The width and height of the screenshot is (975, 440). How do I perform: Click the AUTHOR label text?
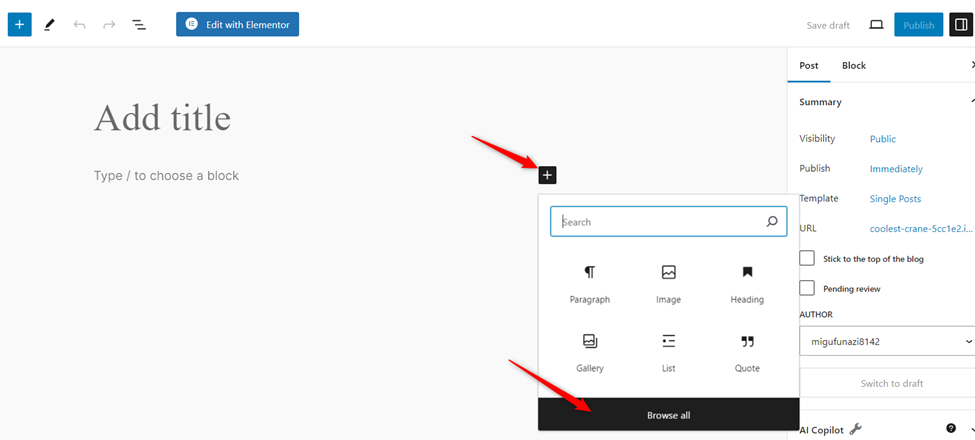(x=816, y=314)
